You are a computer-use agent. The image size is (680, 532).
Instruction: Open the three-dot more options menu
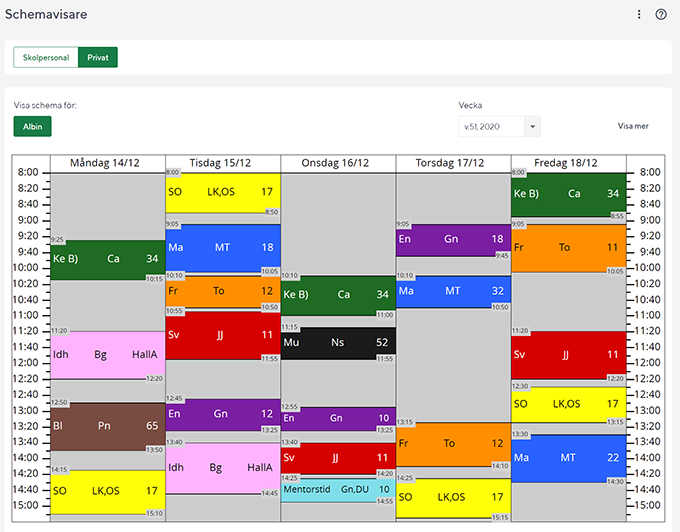tap(640, 14)
